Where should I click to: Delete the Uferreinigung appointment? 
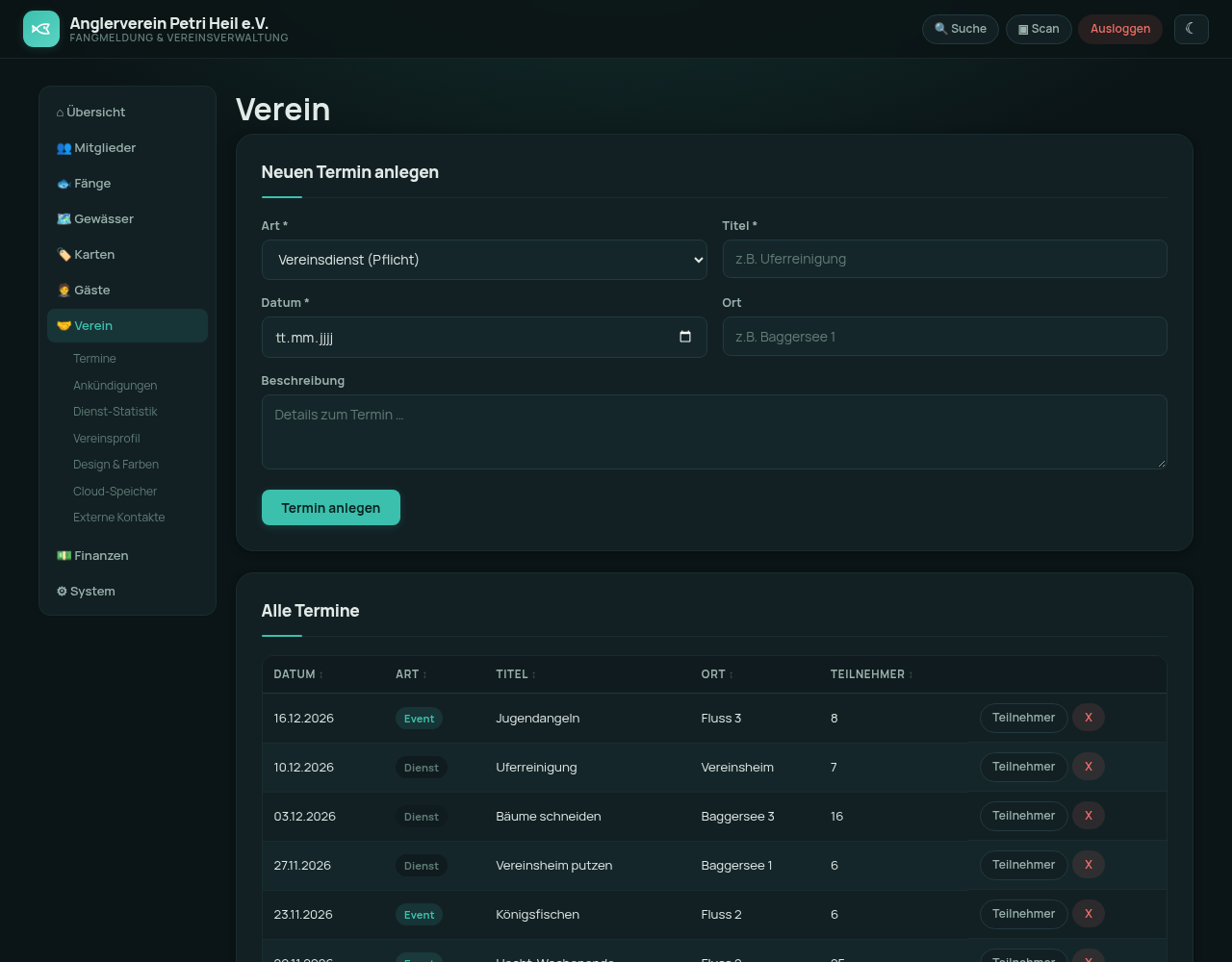click(x=1089, y=767)
